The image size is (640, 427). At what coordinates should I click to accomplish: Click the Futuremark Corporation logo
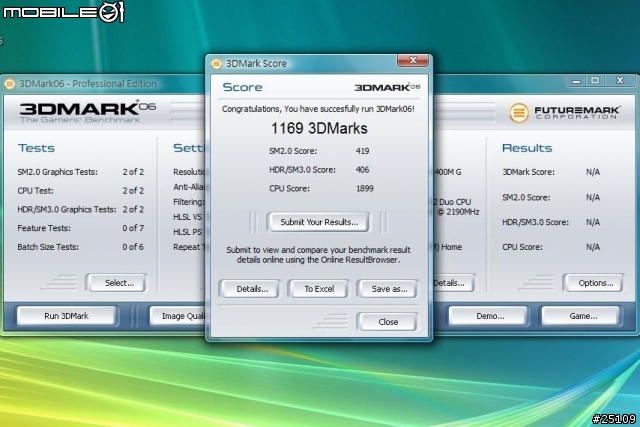565,112
